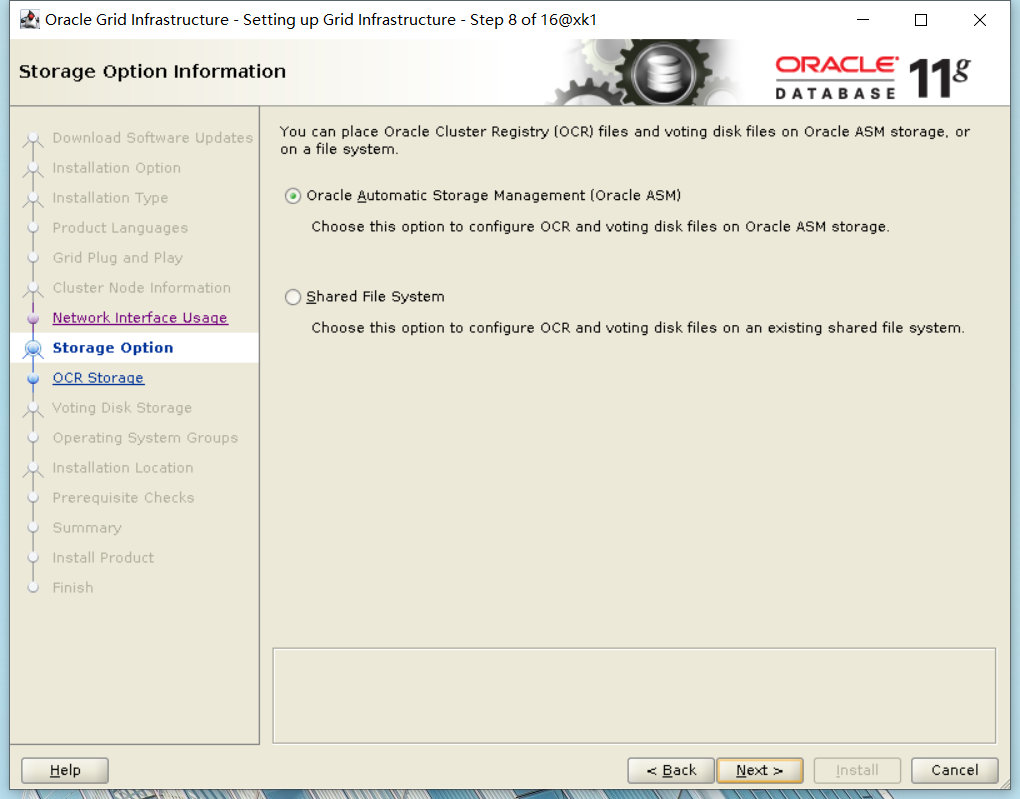Click the Back button

[x=671, y=770]
